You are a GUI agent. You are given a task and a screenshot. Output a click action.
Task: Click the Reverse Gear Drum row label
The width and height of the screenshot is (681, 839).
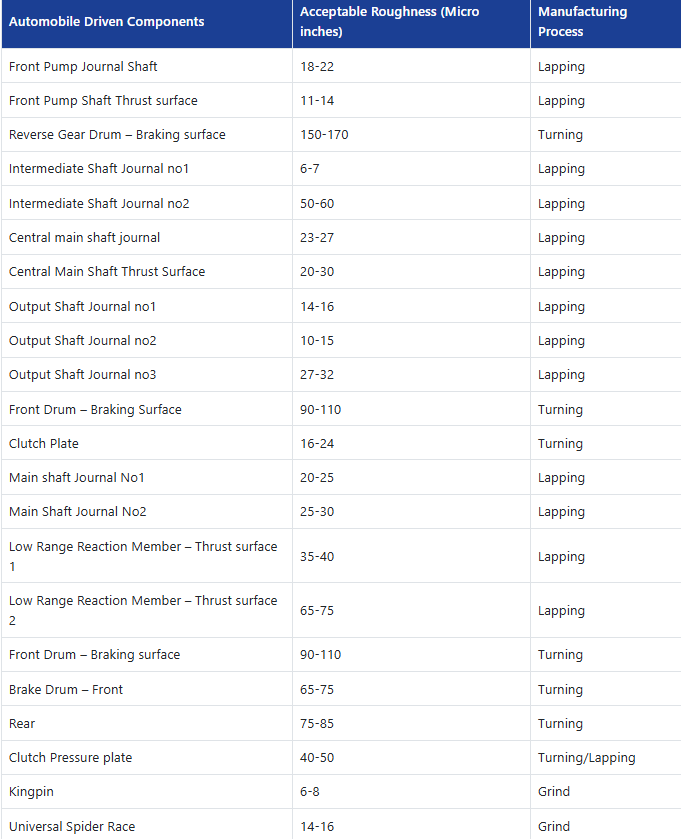point(117,135)
